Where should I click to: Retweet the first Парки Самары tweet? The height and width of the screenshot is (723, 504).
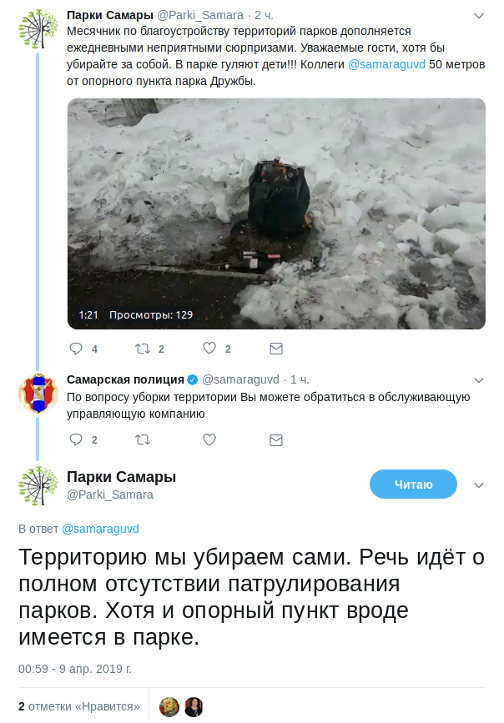[142, 348]
